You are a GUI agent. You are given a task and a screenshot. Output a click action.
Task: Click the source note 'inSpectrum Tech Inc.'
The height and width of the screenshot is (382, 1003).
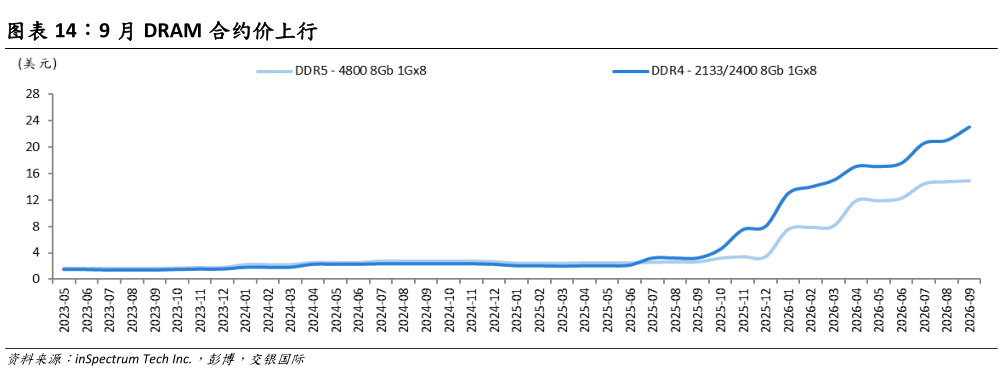[x=133, y=360]
